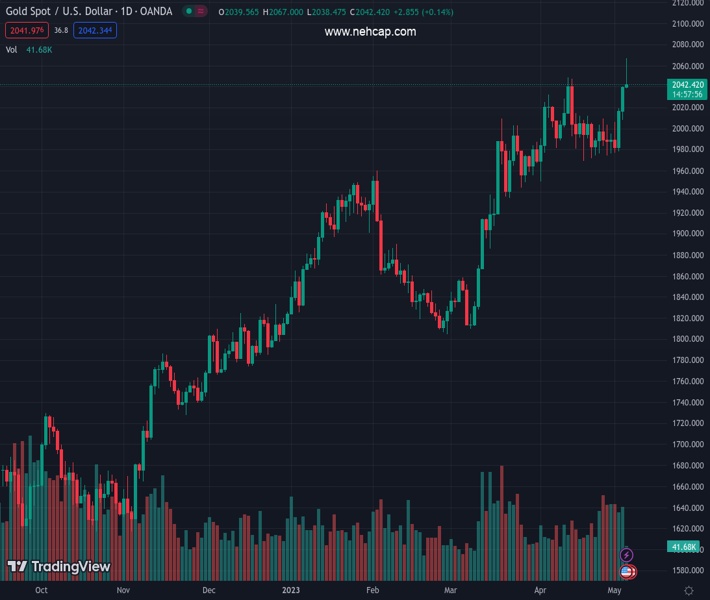The height and width of the screenshot is (600, 710).
Task: Click the US flag economic event icon
Action: click(x=627, y=571)
